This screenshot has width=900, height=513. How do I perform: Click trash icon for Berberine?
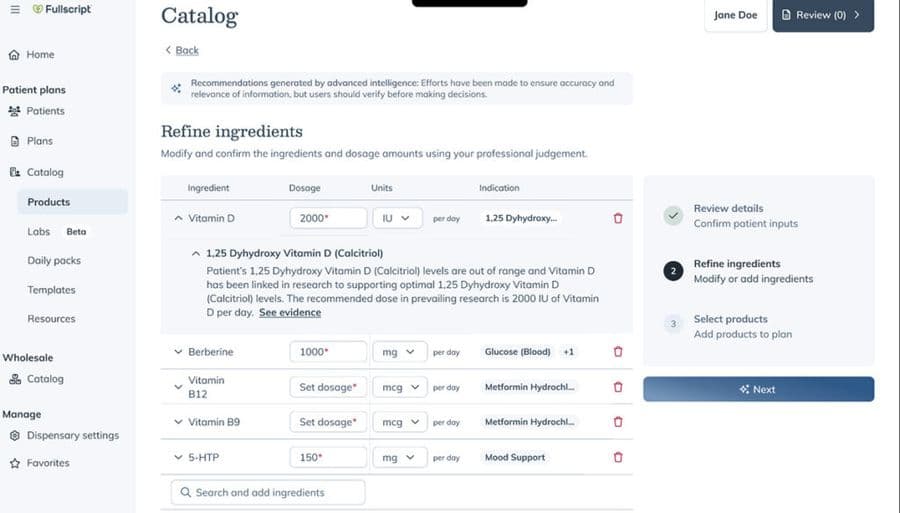pyautogui.click(x=617, y=352)
